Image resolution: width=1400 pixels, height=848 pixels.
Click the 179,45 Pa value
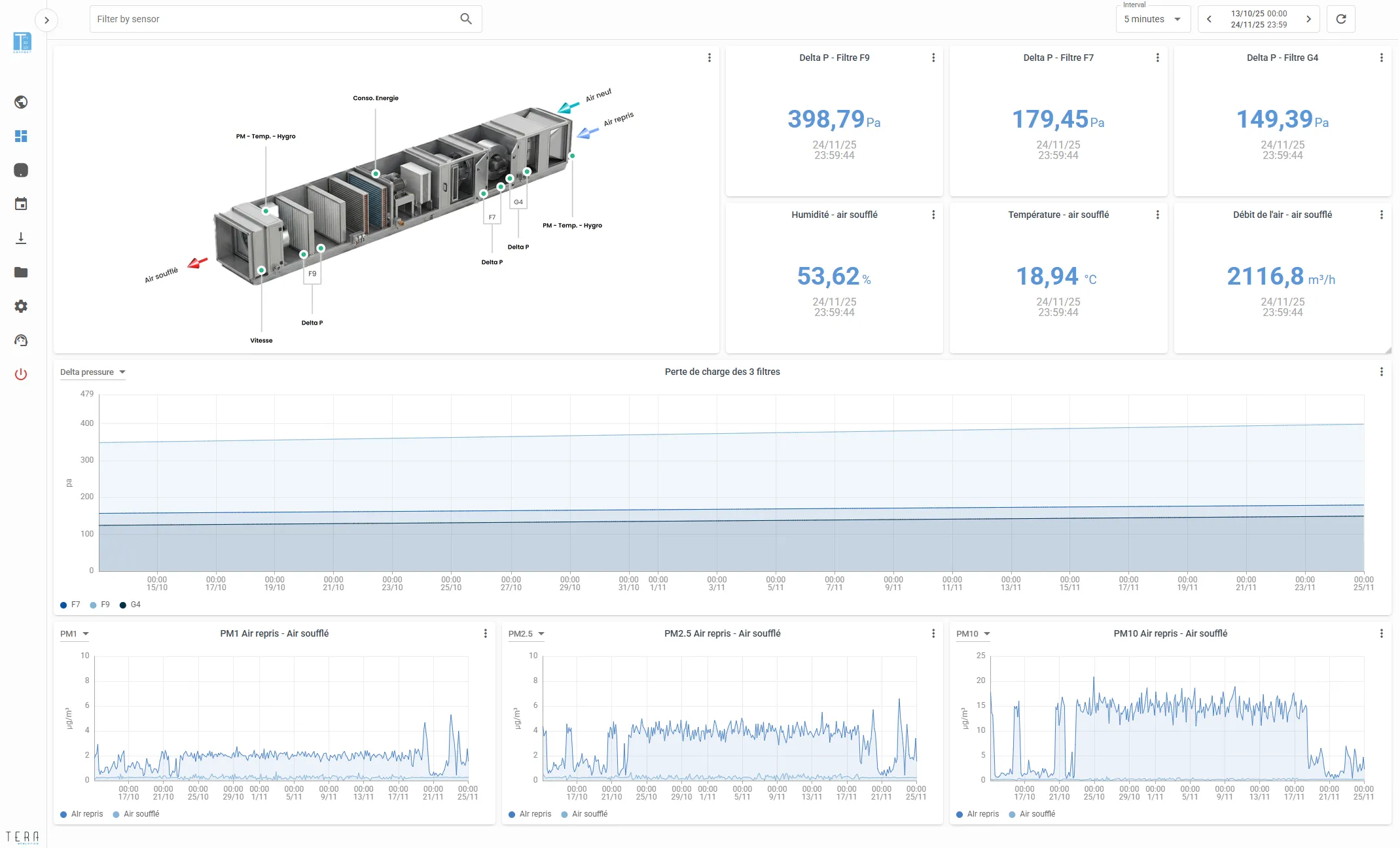click(1058, 119)
